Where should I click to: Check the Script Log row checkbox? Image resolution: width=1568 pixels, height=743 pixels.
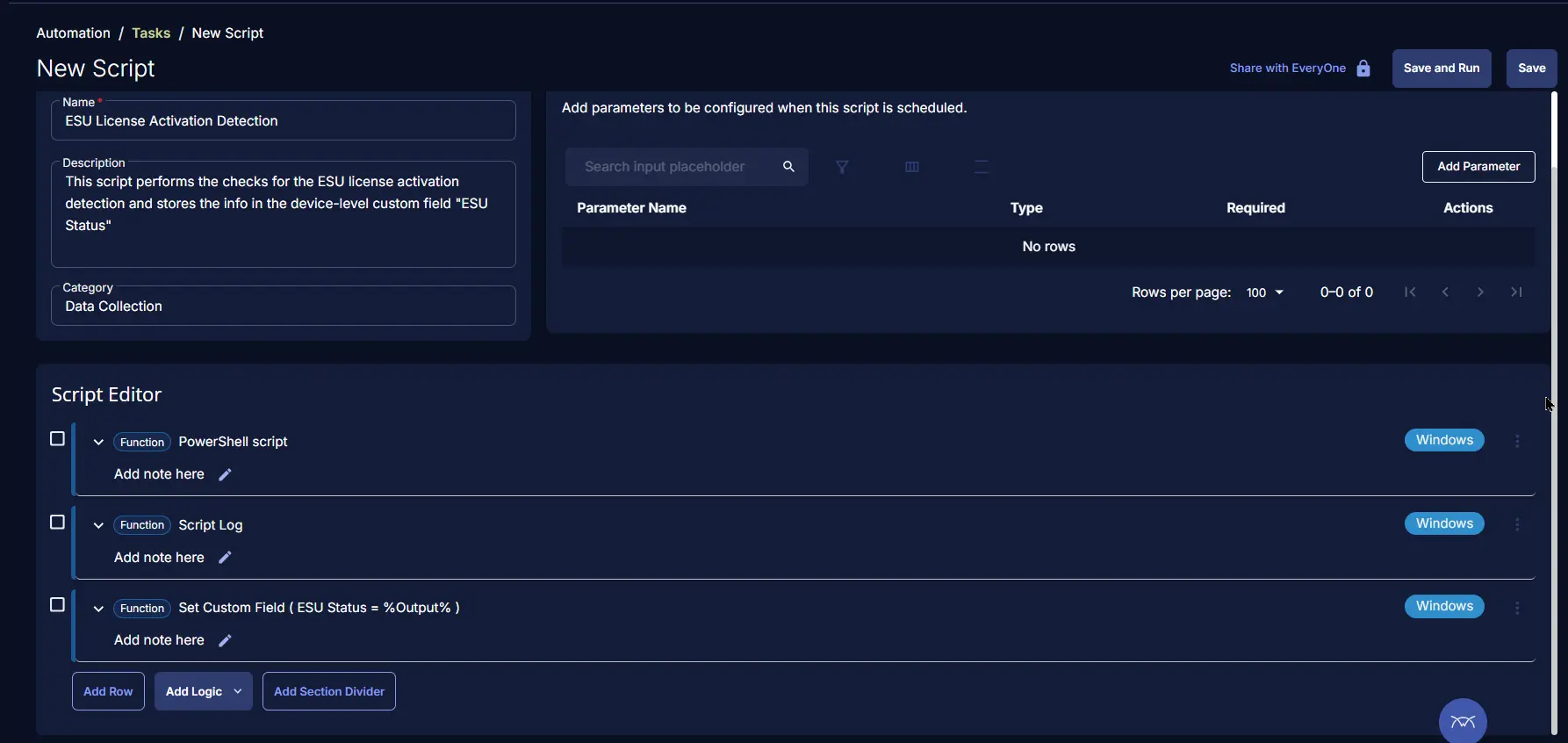click(x=58, y=523)
